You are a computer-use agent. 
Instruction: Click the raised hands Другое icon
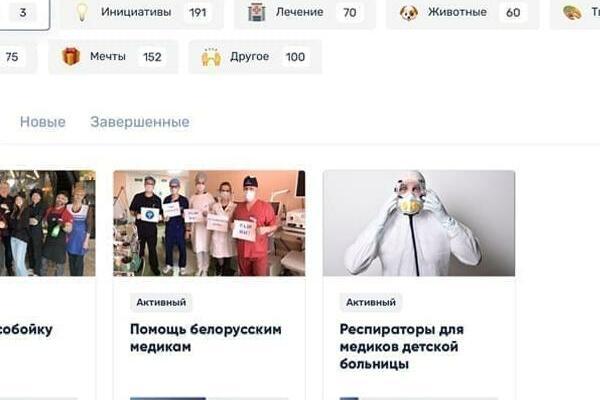click(x=211, y=57)
